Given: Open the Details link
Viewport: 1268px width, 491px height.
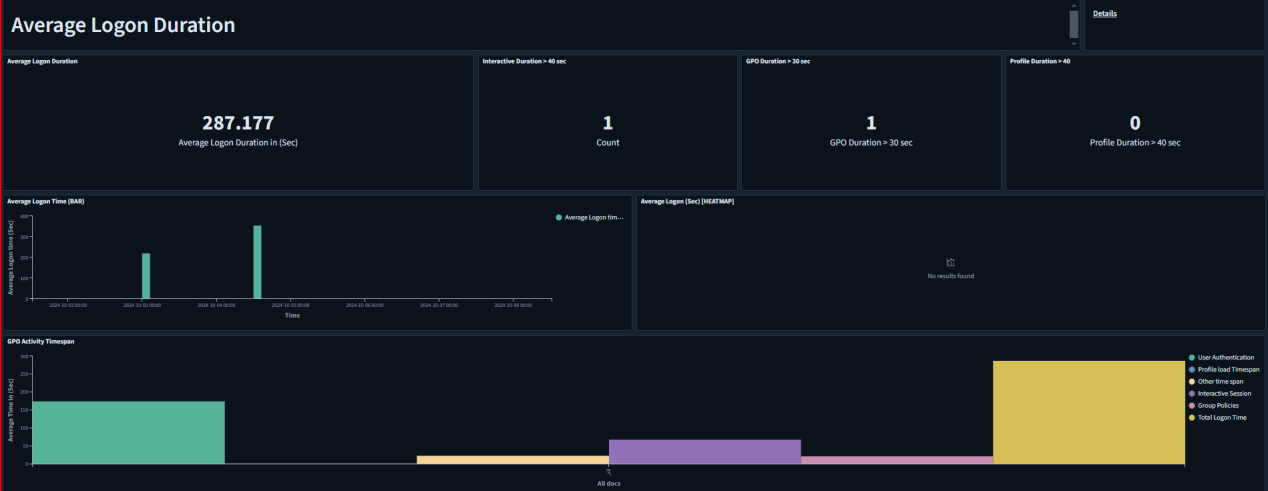Looking at the screenshot, I should (x=1104, y=14).
